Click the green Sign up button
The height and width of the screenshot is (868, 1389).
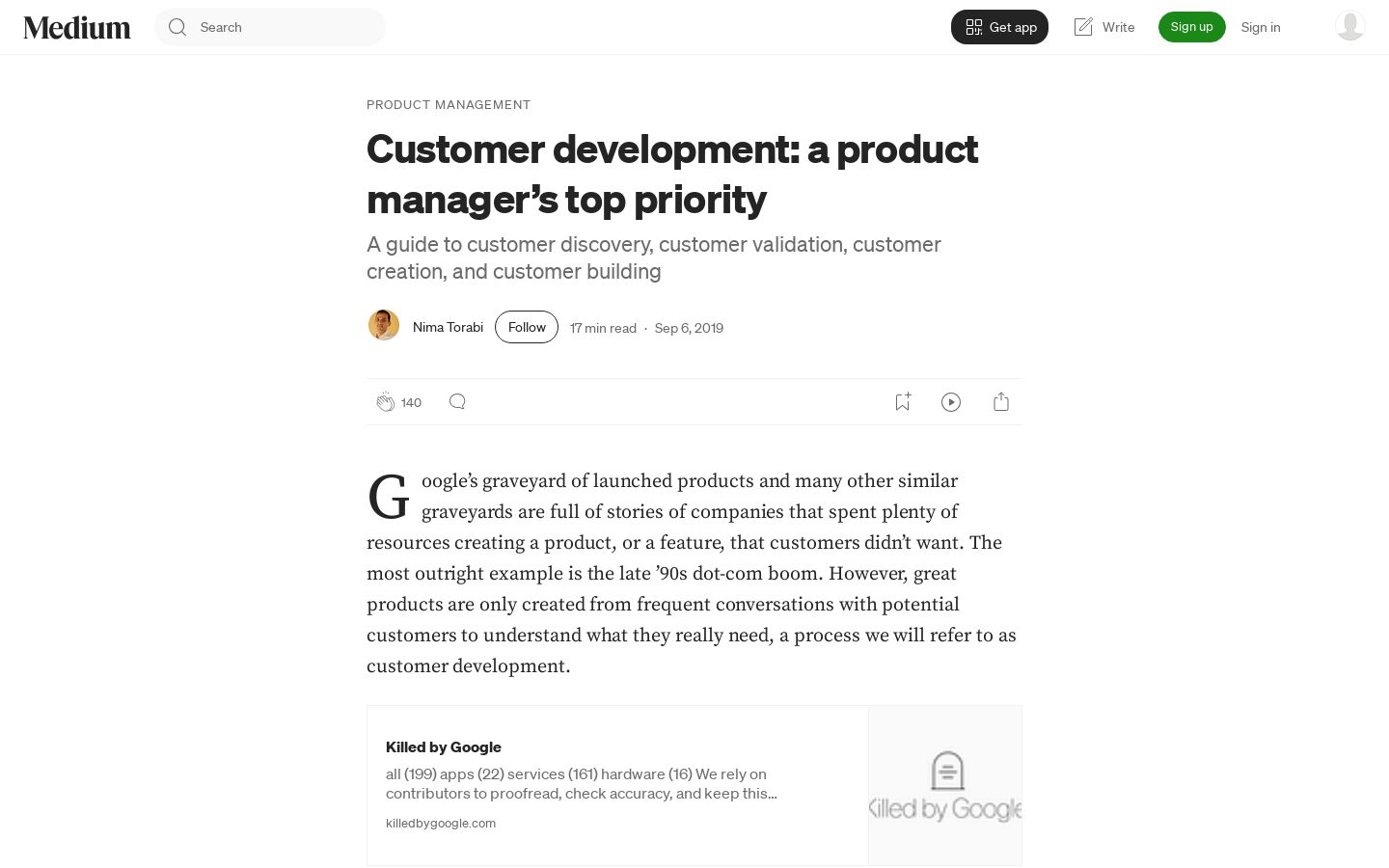1191,27
